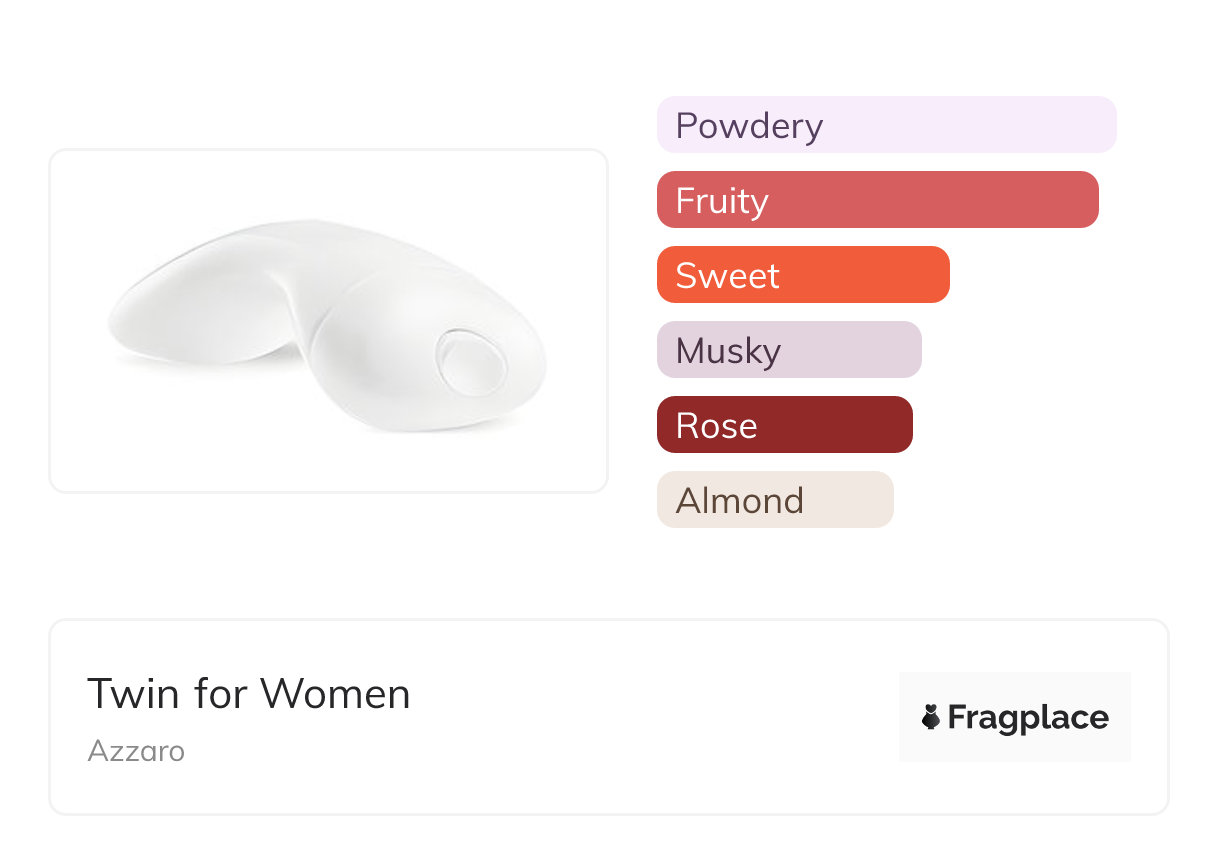Click the "Rose" text label
Image resolution: width=1218 pixels, height=864 pixels.
[x=716, y=426]
